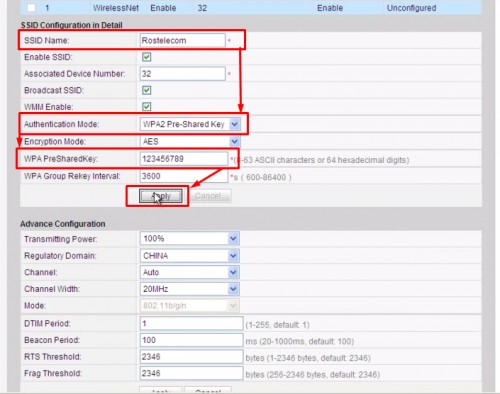Screen dimensions: 500x394
Task: Click the SSID Name input field
Action: [183, 40]
